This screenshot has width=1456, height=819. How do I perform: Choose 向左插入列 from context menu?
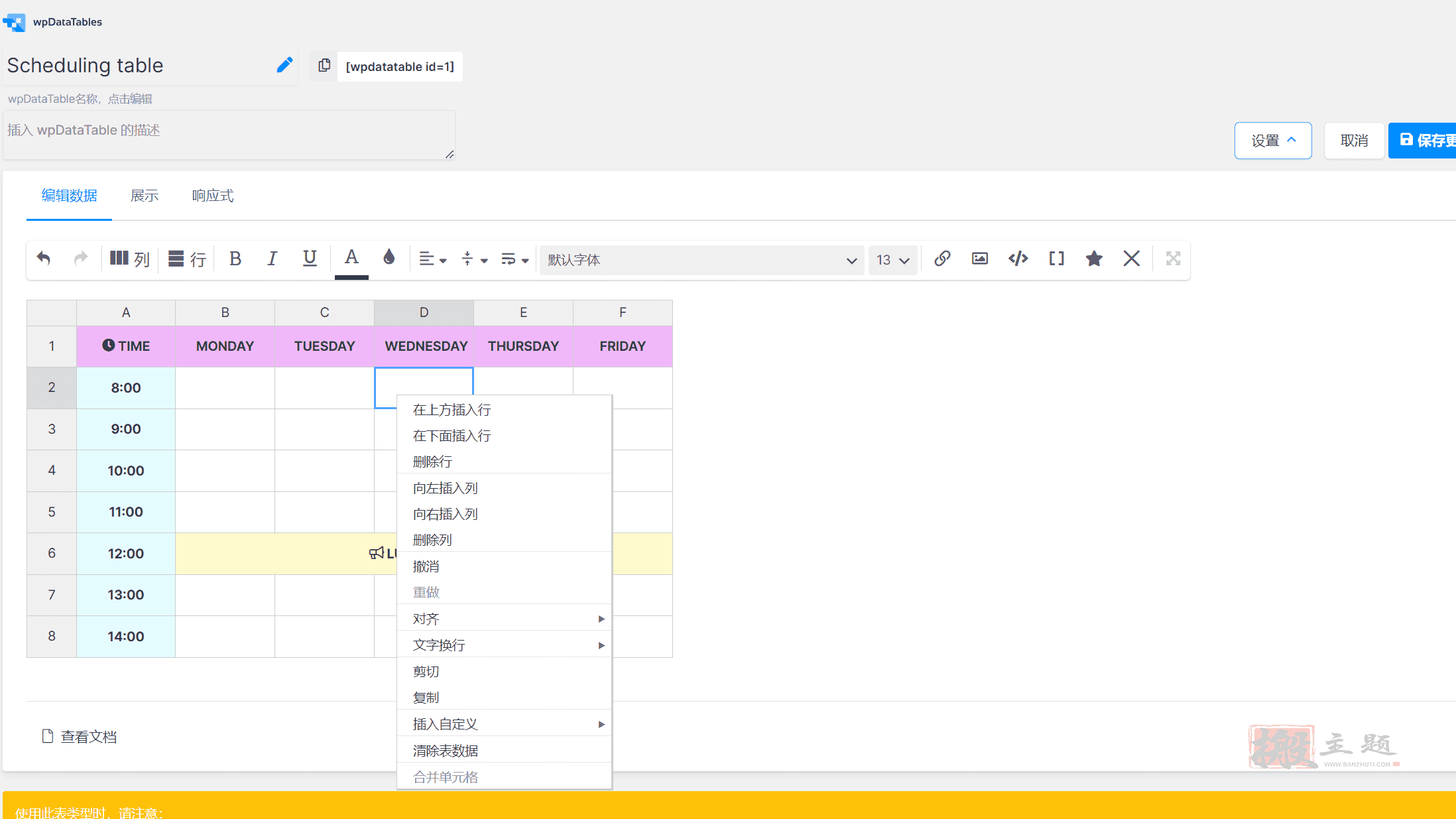click(504, 488)
